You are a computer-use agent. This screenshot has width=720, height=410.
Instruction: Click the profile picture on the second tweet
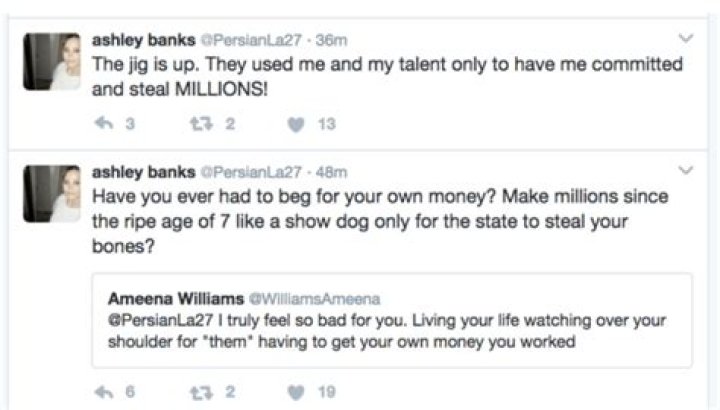[51, 194]
